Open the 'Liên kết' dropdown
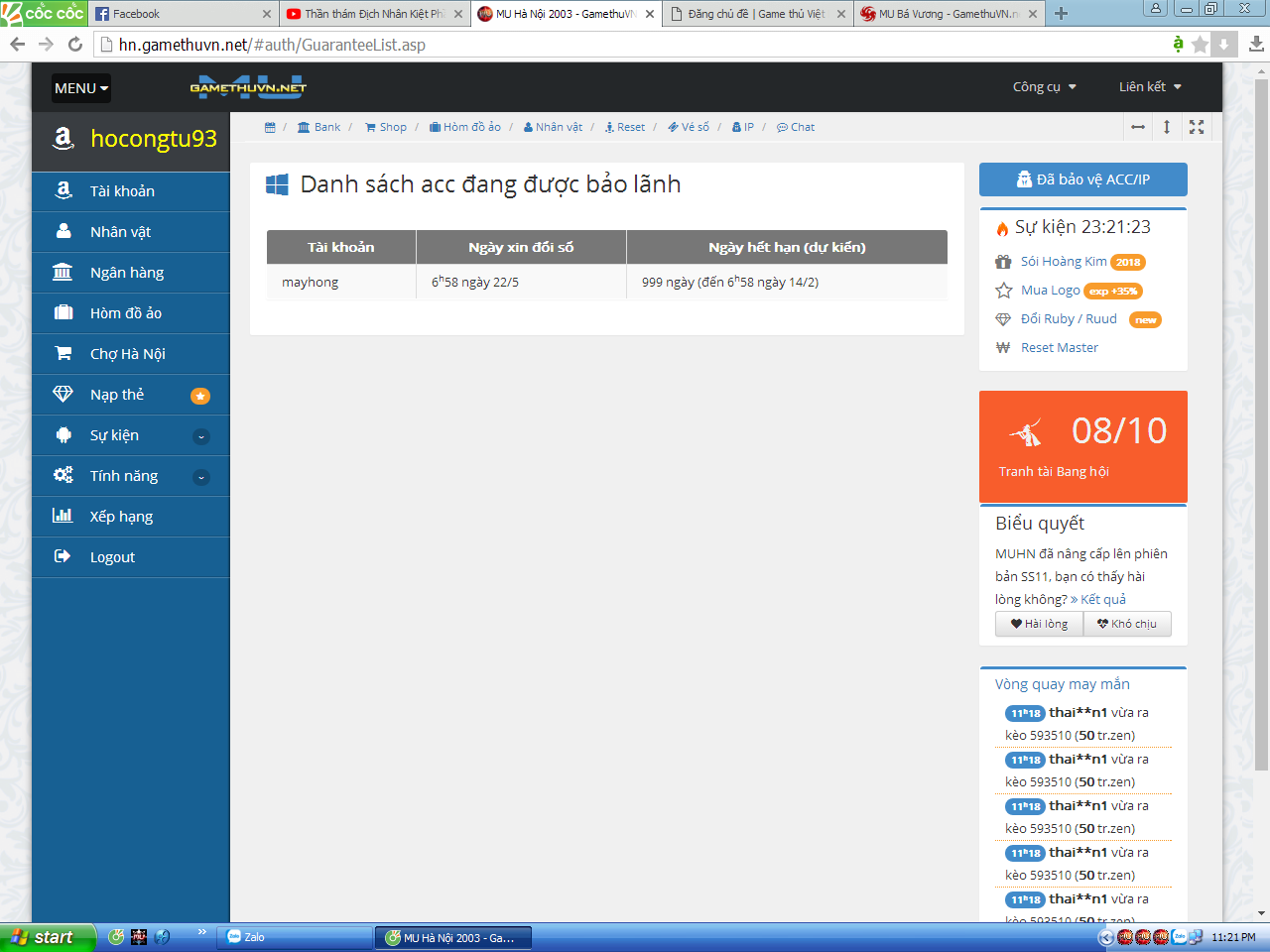This screenshot has height=952, width=1270. [1149, 87]
